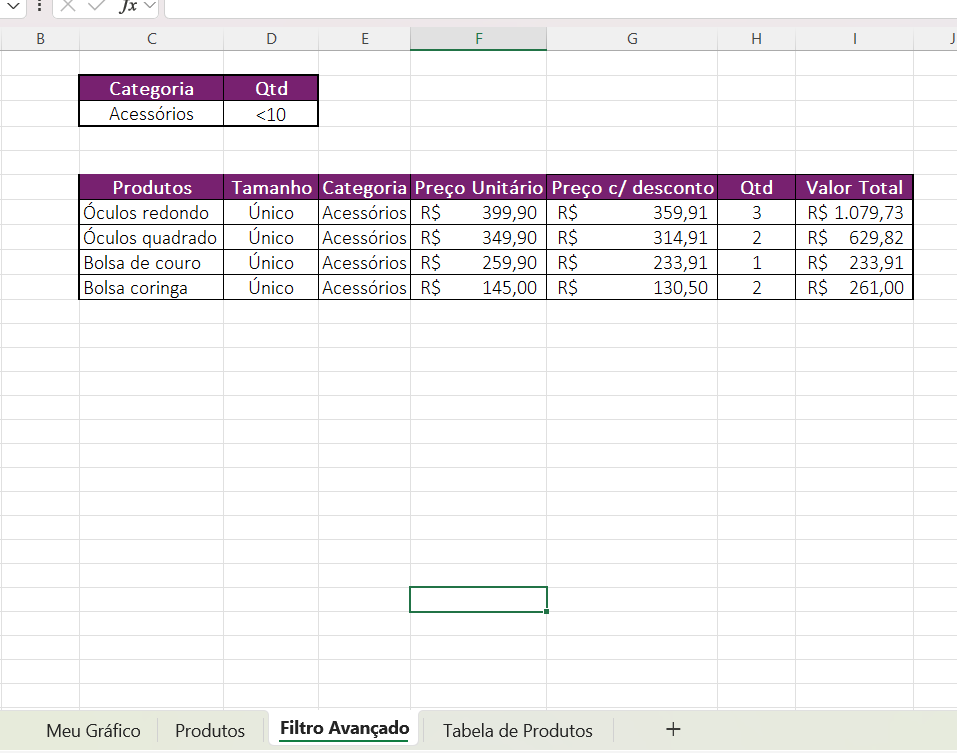This screenshot has width=957, height=753.
Task: Select the Bolsa de couro cell
Action: [x=151, y=262]
